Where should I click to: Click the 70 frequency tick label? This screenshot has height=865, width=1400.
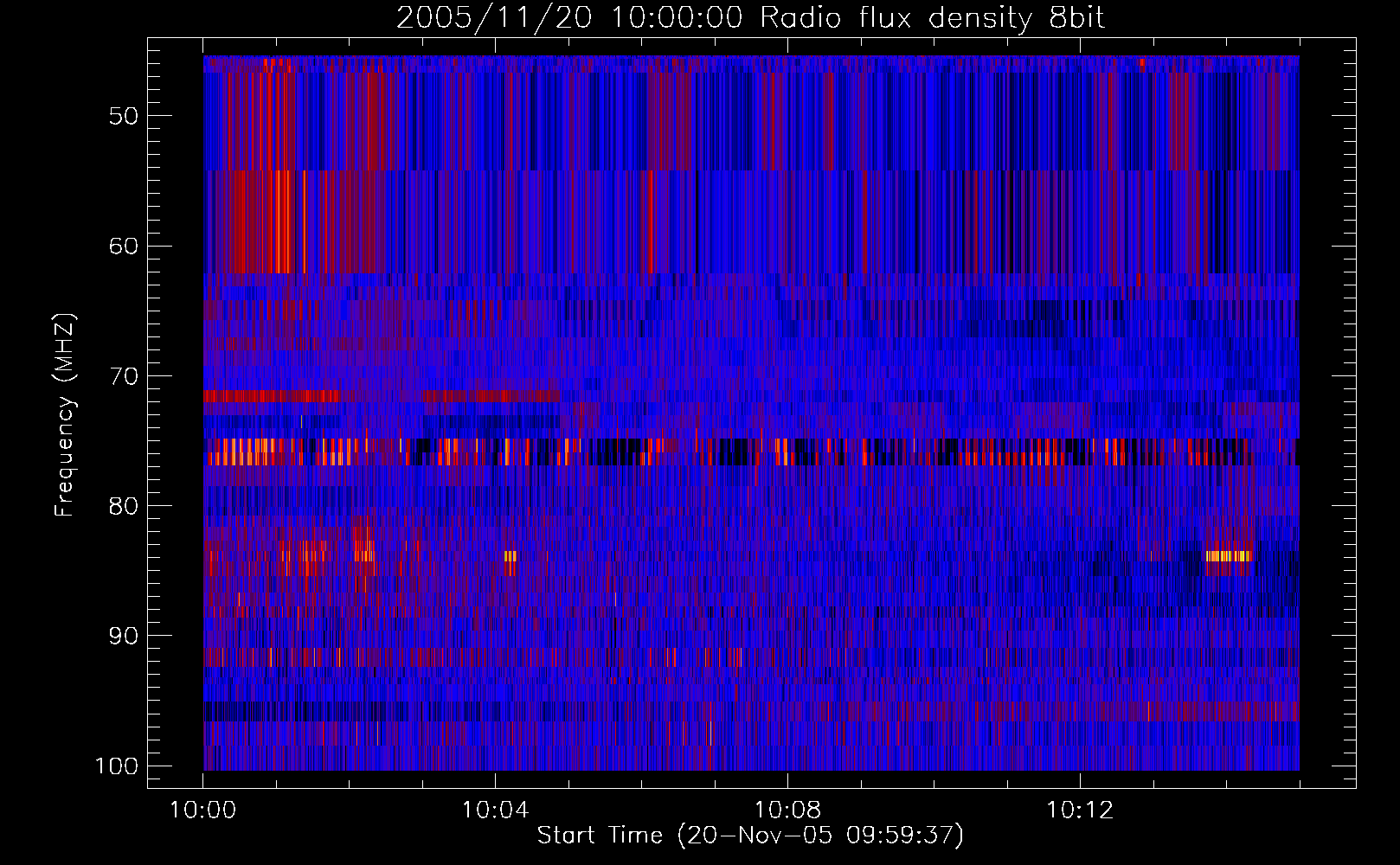[x=124, y=376]
